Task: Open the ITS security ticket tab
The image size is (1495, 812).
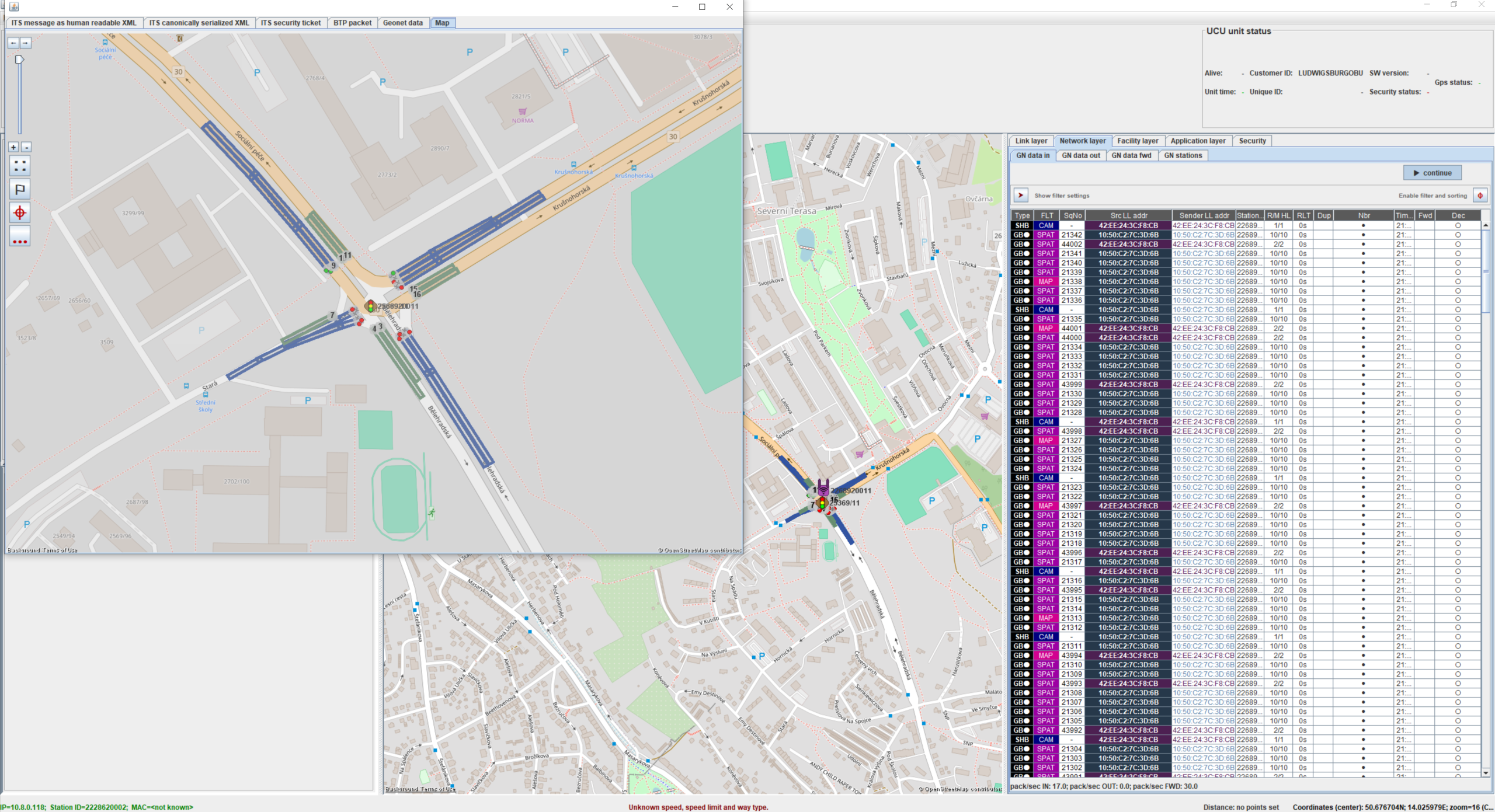Action: [x=291, y=23]
